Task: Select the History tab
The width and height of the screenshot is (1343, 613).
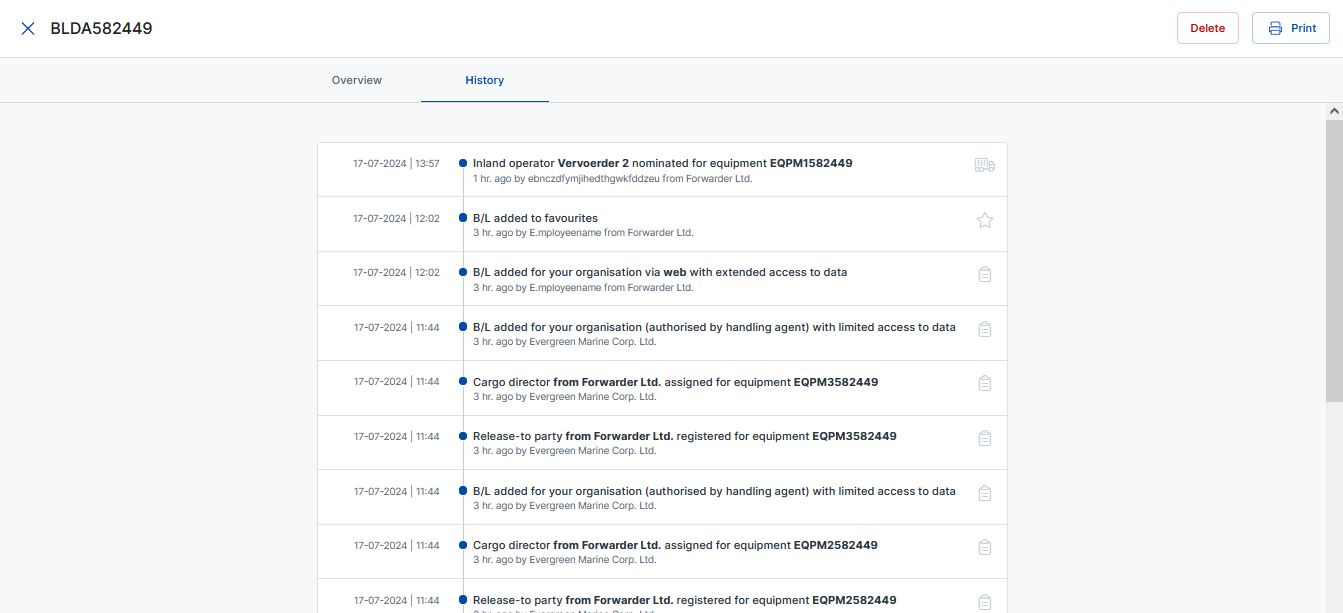Action: tap(485, 80)
